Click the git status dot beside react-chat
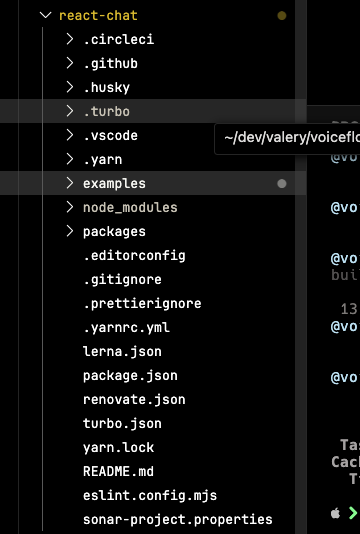Image resolution: width=360 pixels, height=534 pixels. [282, 16]
